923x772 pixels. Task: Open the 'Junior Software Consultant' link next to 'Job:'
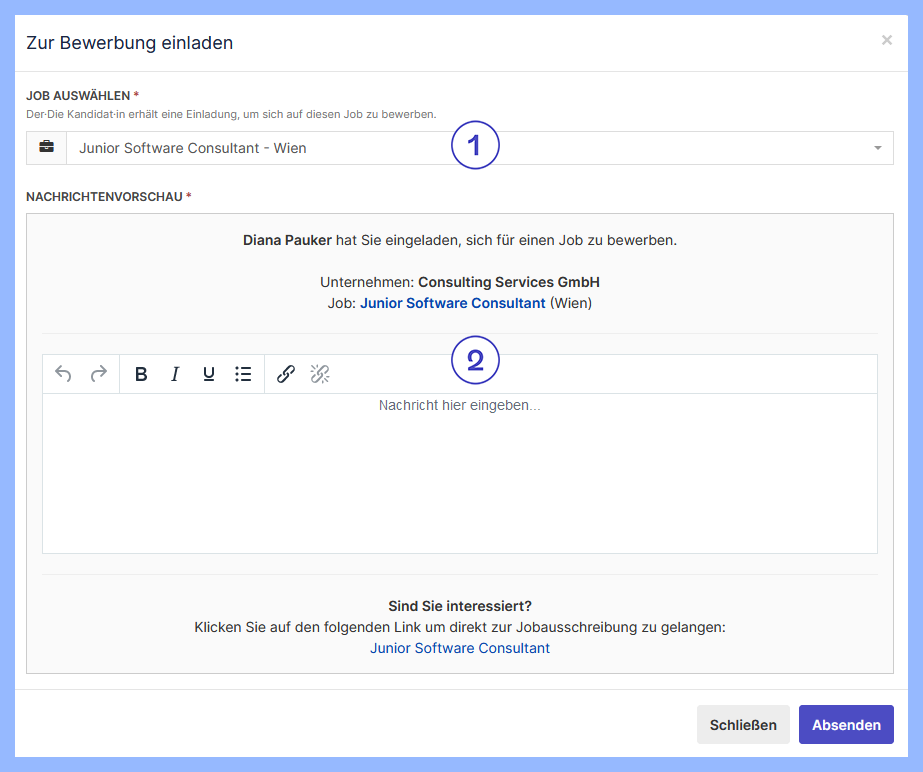pyautogui.click(x=452, y=303)
